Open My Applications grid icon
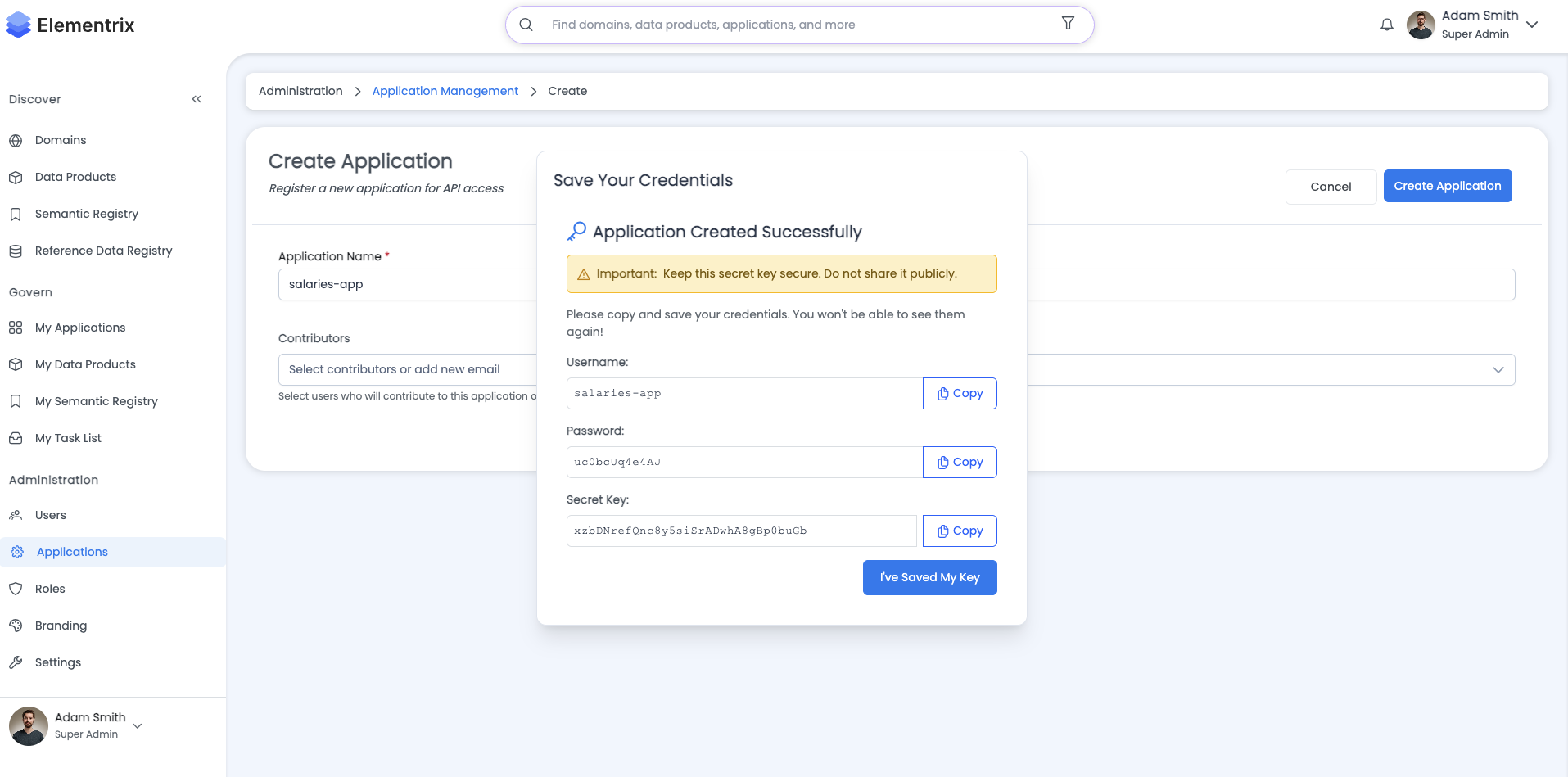 click(16, 327)
